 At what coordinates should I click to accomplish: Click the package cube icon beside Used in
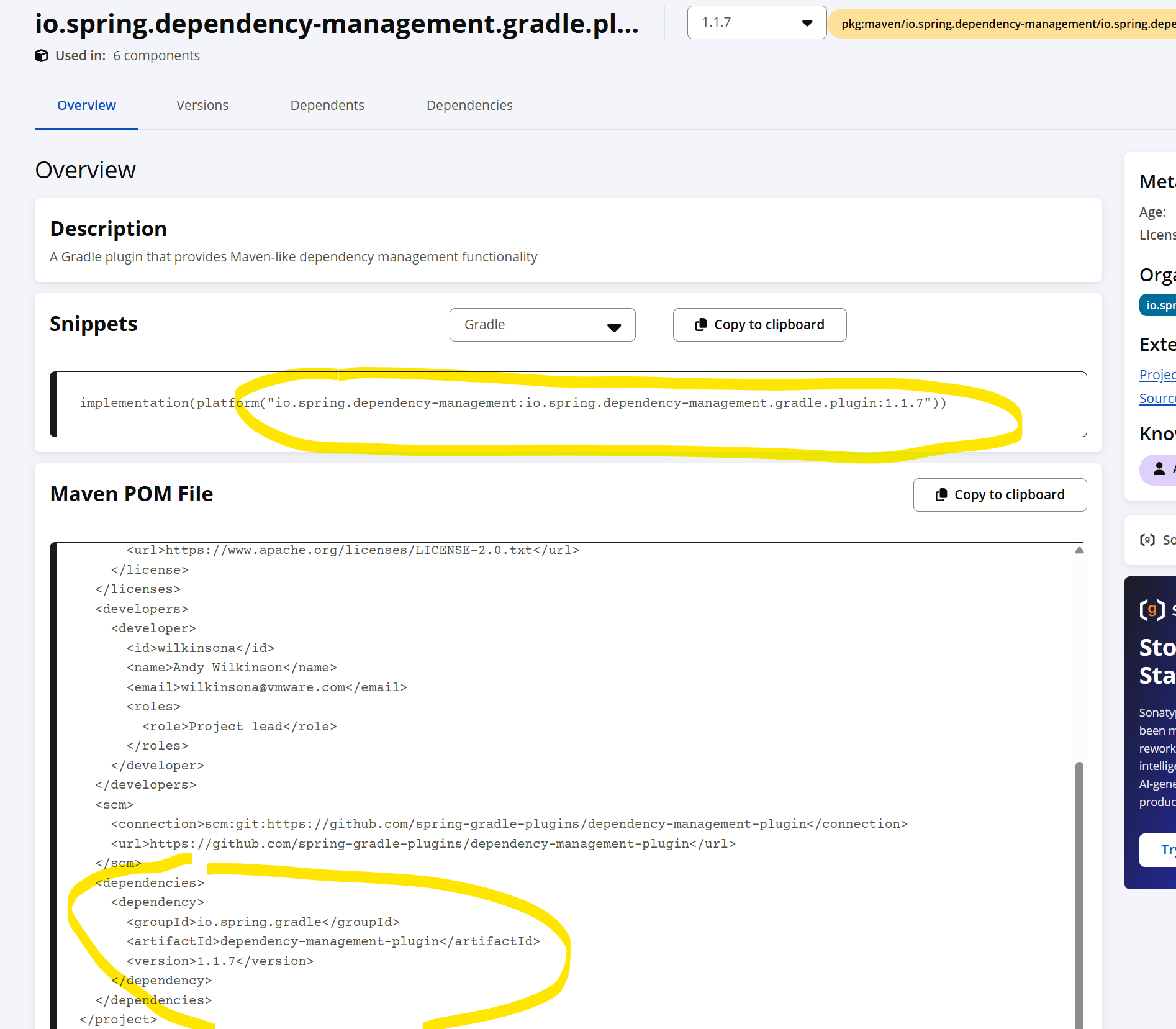click(x=42, y=56)
